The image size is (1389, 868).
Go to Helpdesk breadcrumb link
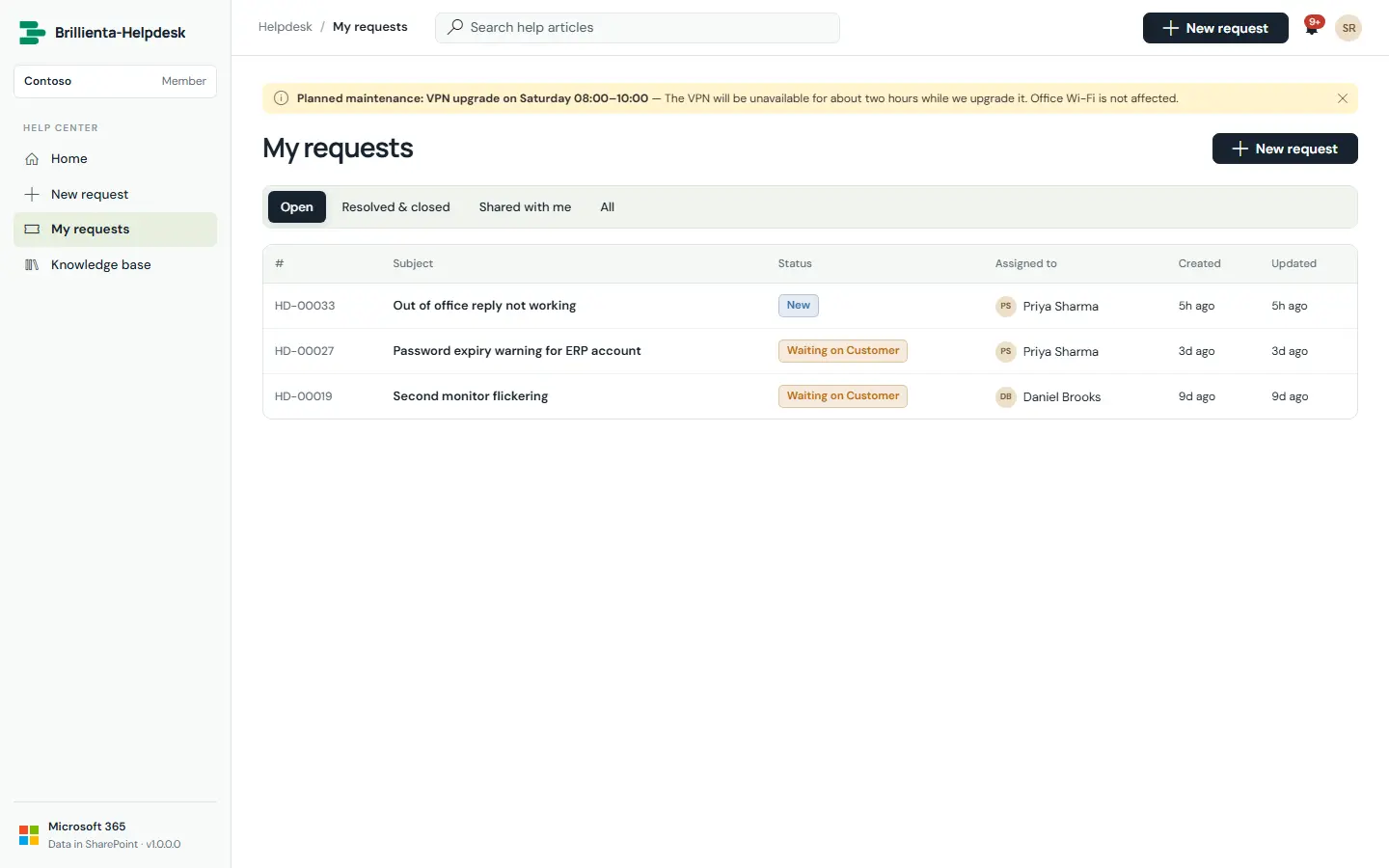[x=286, y=27]
